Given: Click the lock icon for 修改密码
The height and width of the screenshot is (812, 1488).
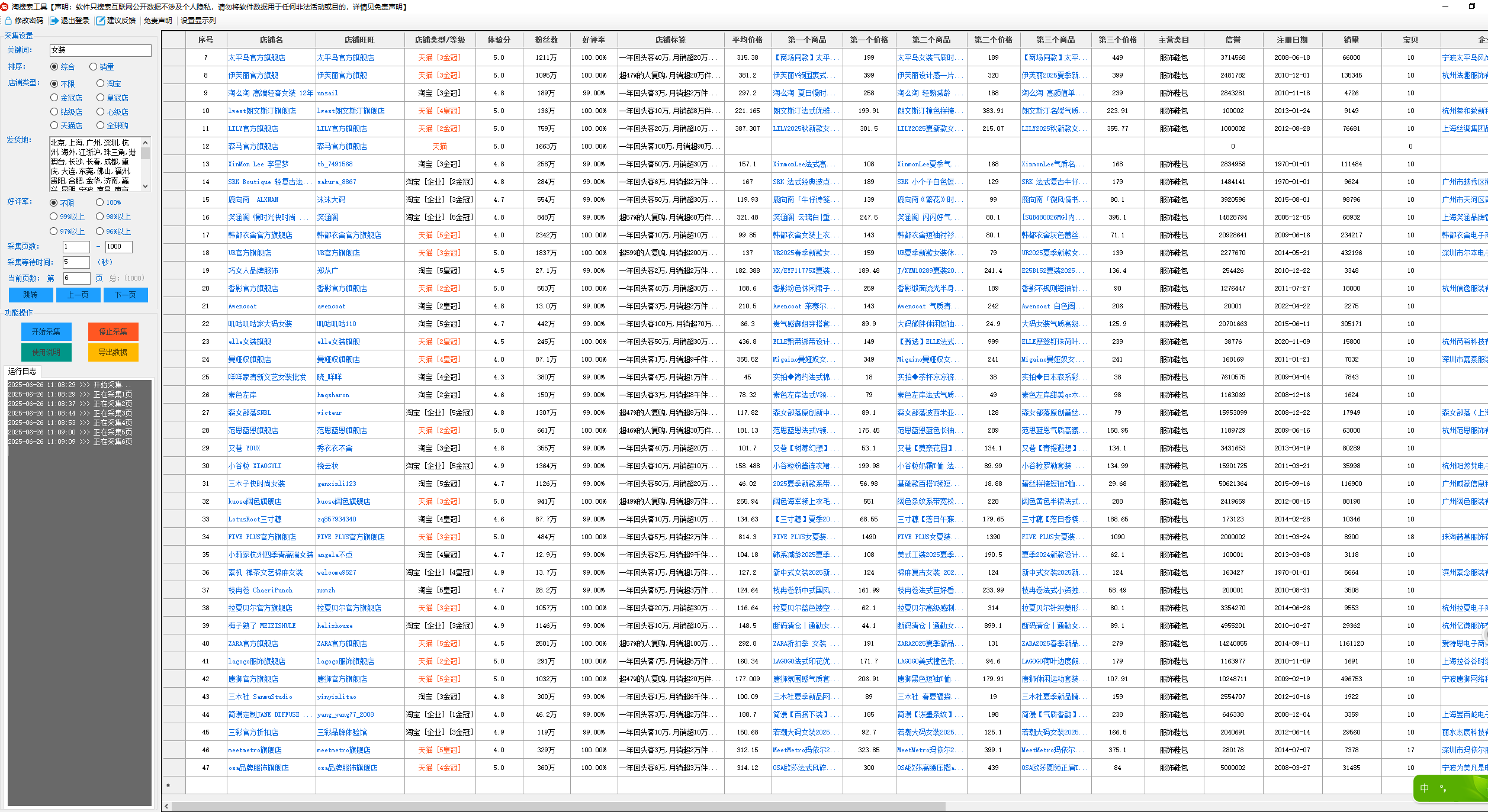Looking at the screenshot, I should (x=8, y=21).
